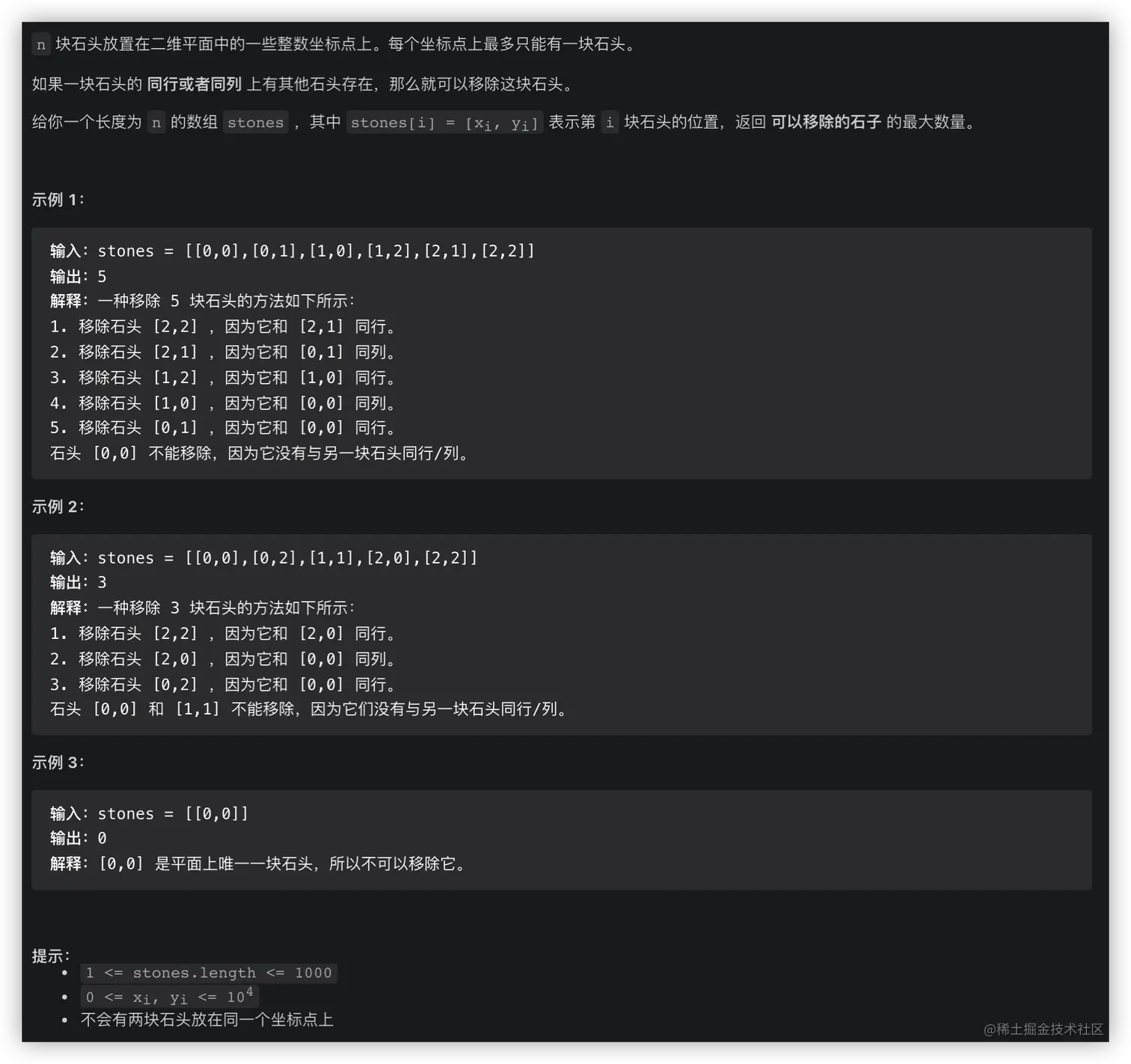Click the constraint "1 <= stones.length <= 1000"

[x=209, y=973]
